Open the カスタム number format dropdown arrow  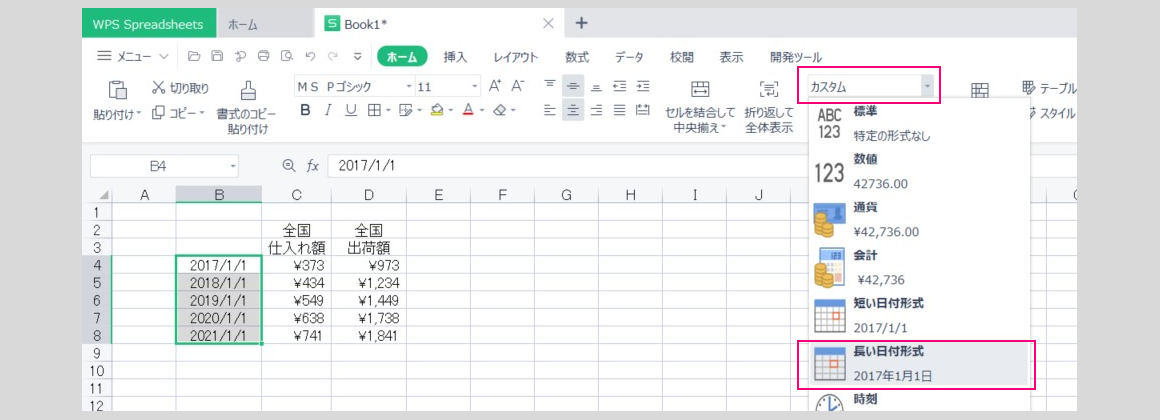(x=927, y=87)
